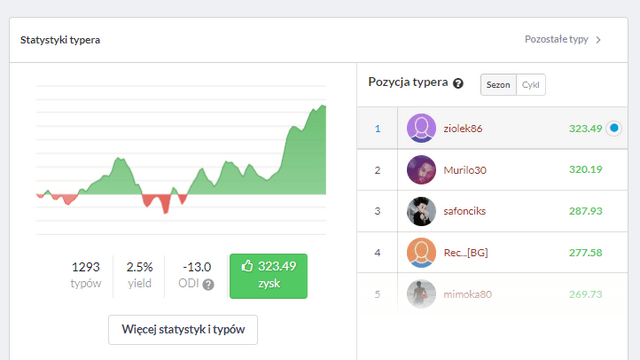
Task: Select the Sezon tab
Action: point(498,85)
